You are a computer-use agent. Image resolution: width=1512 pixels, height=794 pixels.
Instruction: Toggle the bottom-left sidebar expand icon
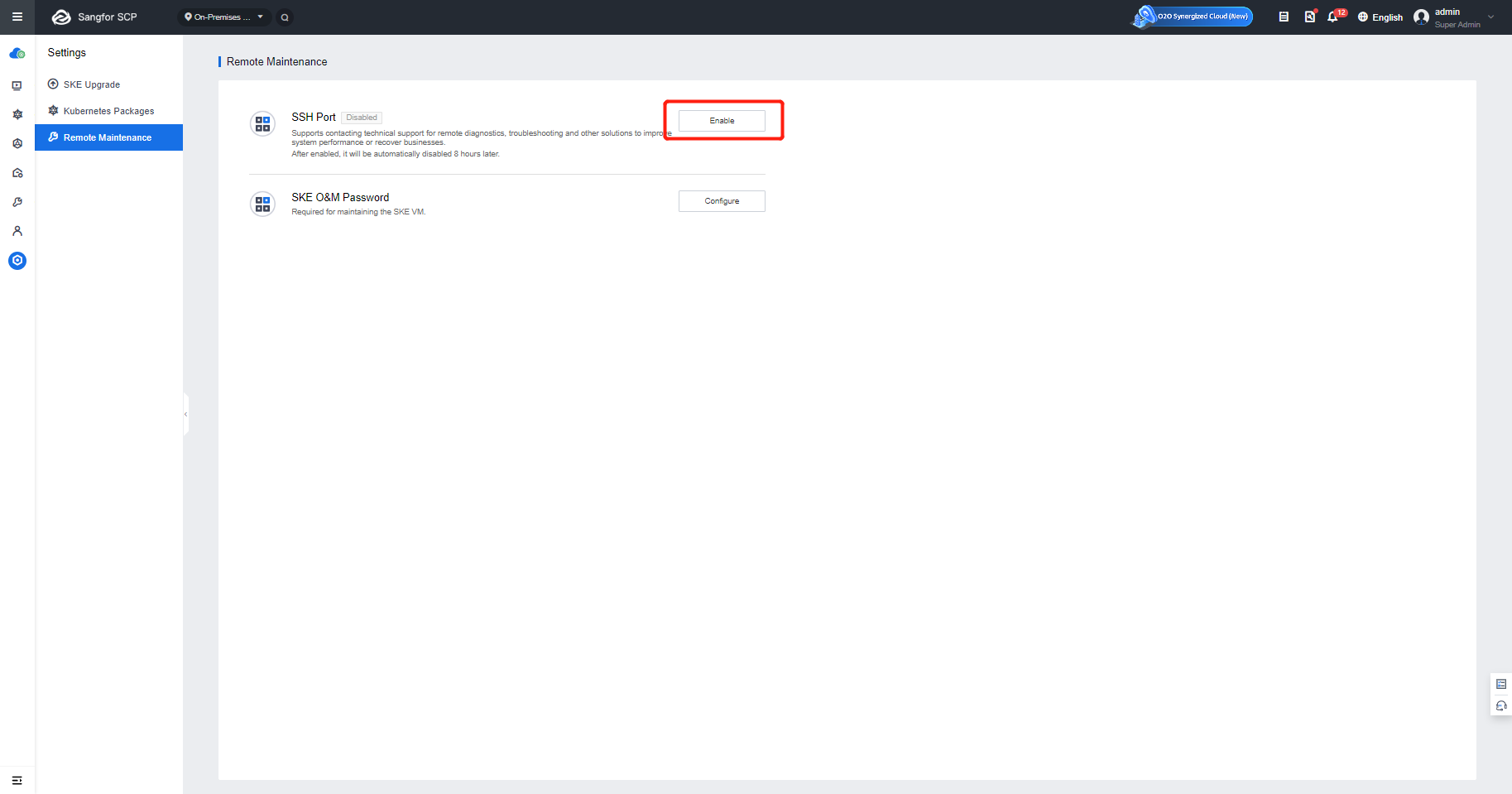pos(17,780)
